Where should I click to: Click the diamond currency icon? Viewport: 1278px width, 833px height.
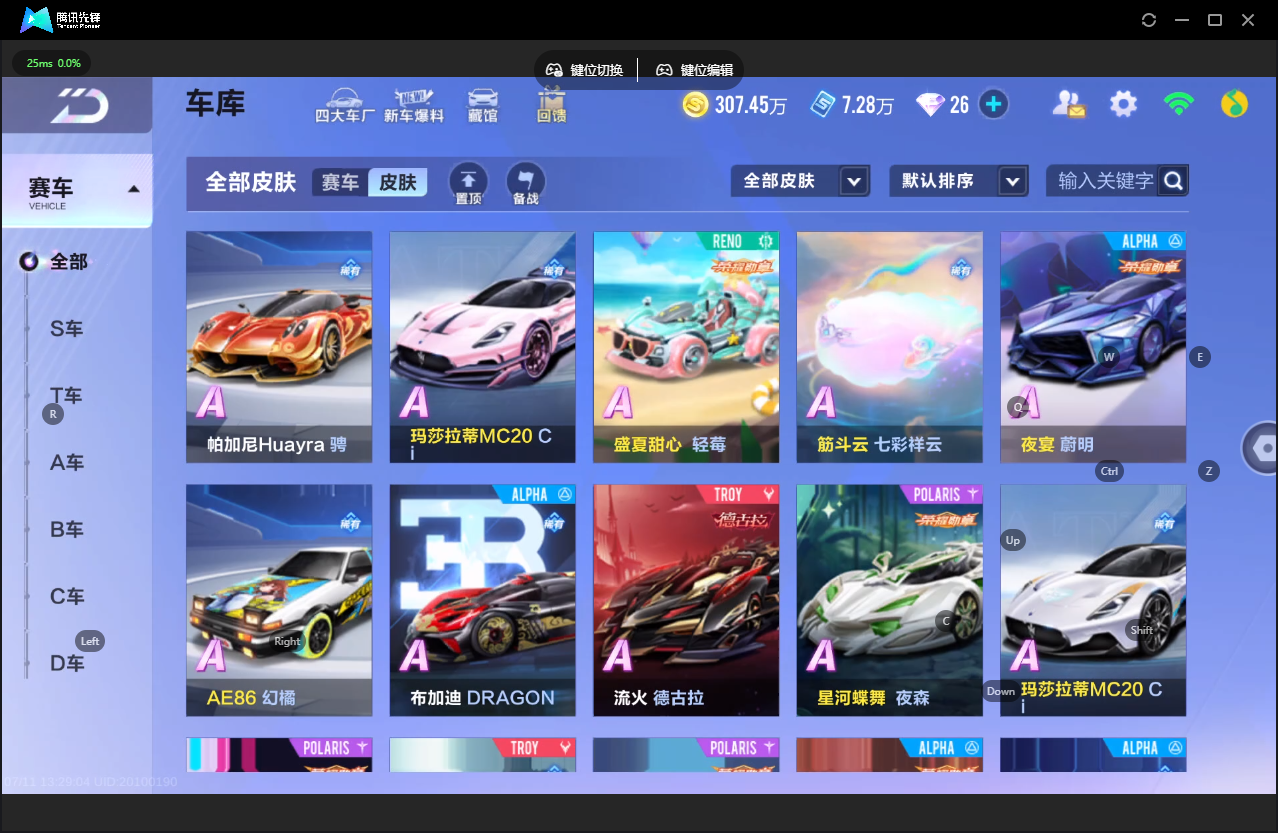click(x=930, y=104)
